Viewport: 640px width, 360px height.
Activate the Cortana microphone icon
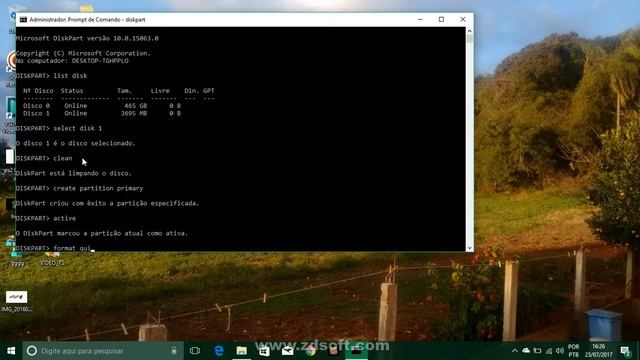coord(174,351)
